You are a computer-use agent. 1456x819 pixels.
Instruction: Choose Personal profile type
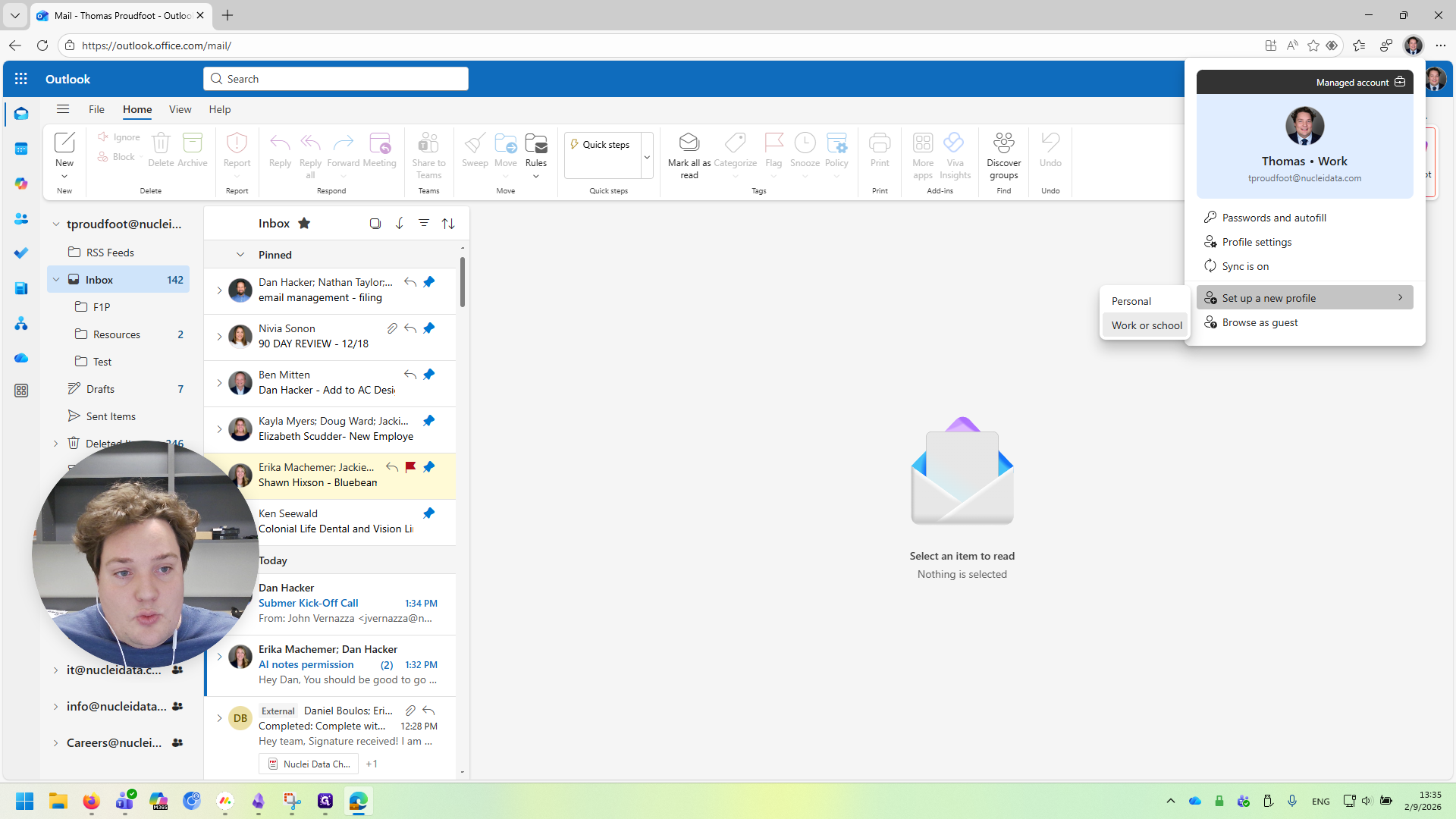(x=1145, y=301)
